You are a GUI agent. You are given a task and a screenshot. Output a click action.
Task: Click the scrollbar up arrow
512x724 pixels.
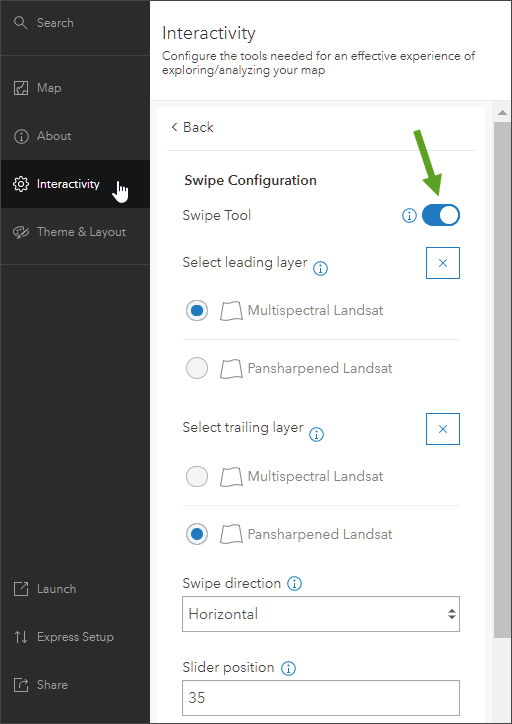click(503, 113)
